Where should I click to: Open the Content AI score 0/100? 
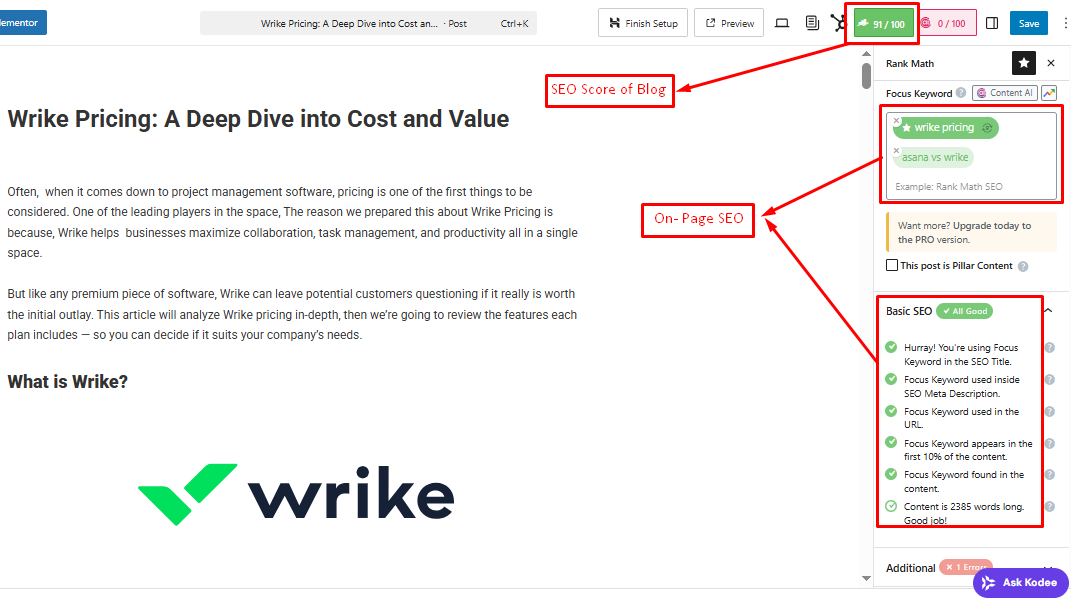pos(946,23)
